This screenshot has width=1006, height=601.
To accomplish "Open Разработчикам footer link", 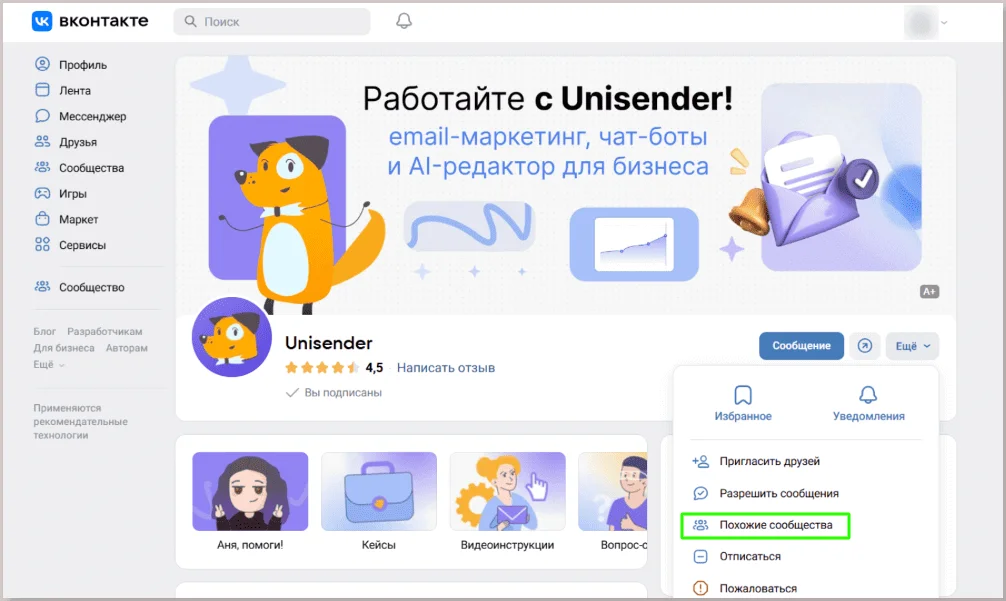I will point(105,332).
